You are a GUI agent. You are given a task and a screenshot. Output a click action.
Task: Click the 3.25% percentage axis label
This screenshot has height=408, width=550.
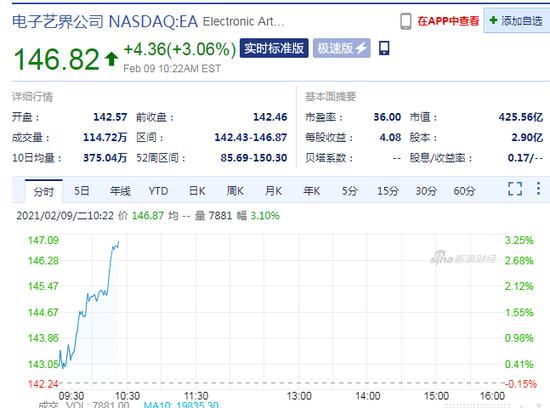pyautogui.click(x=519, y=240)
